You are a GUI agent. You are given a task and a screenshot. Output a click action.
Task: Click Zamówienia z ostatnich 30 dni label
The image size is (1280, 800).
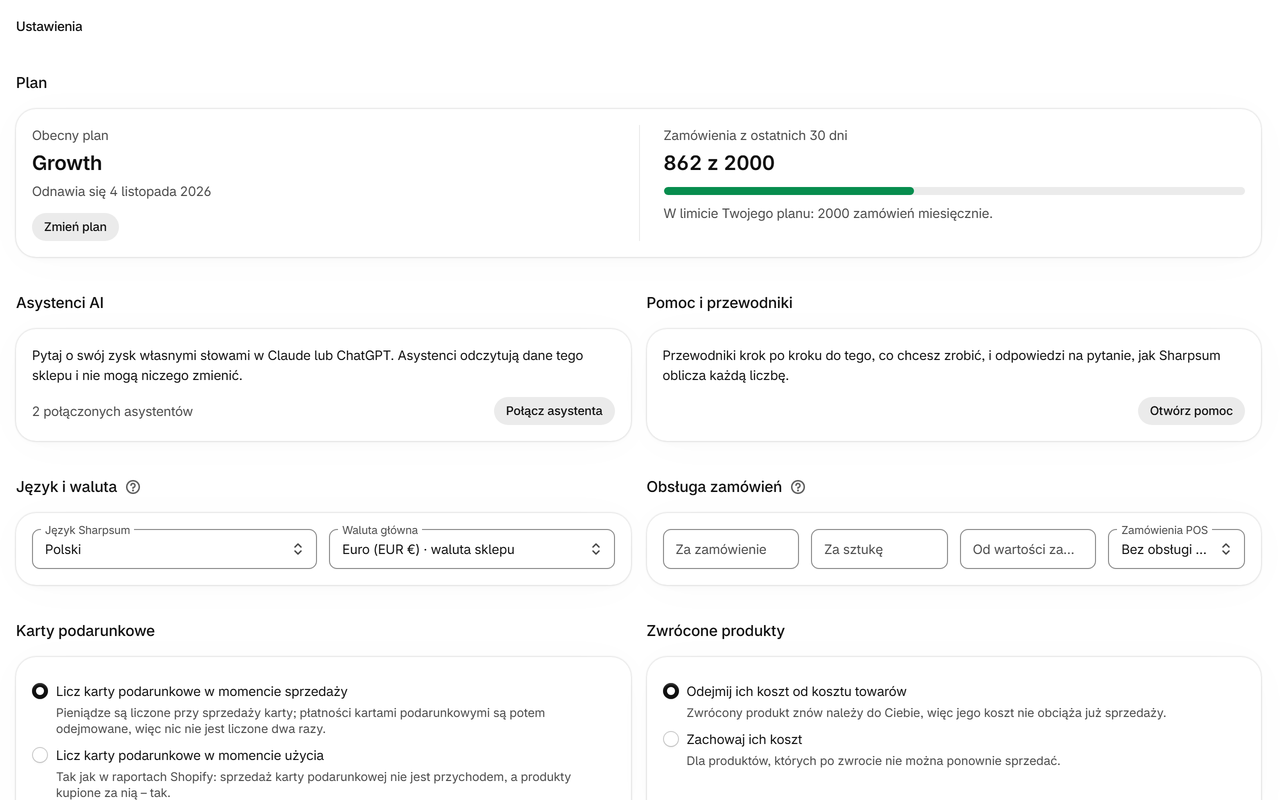(x=755, y=135)
